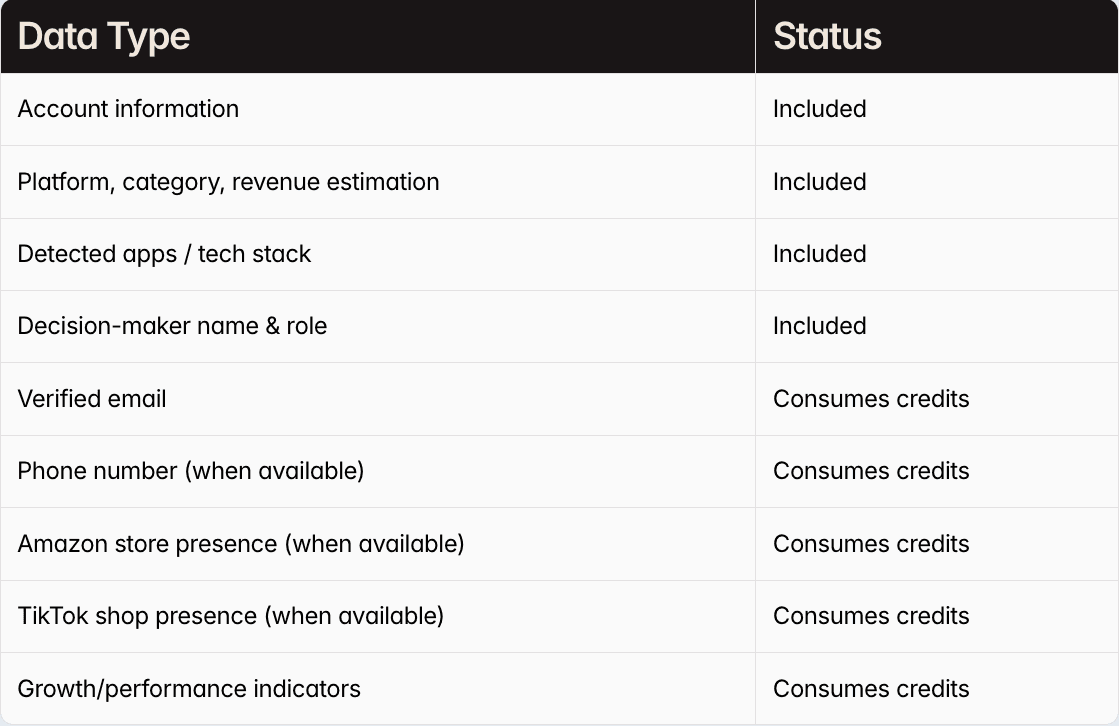1119x726 pixels.
Task: Click Consumes credits beside Growth/performance indicators
Action: click(871, 689)
